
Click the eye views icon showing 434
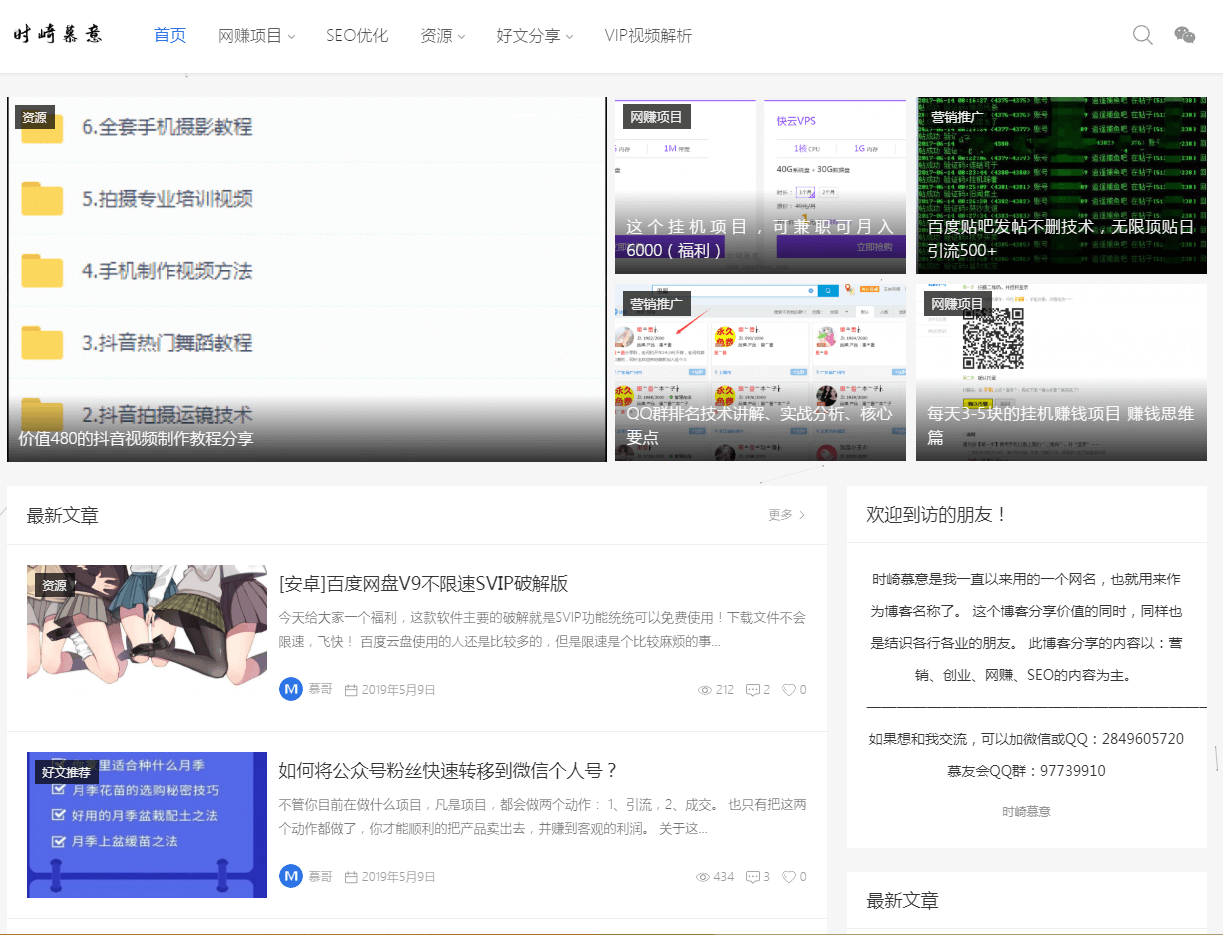pyautogui.click(x=704, y=877)
